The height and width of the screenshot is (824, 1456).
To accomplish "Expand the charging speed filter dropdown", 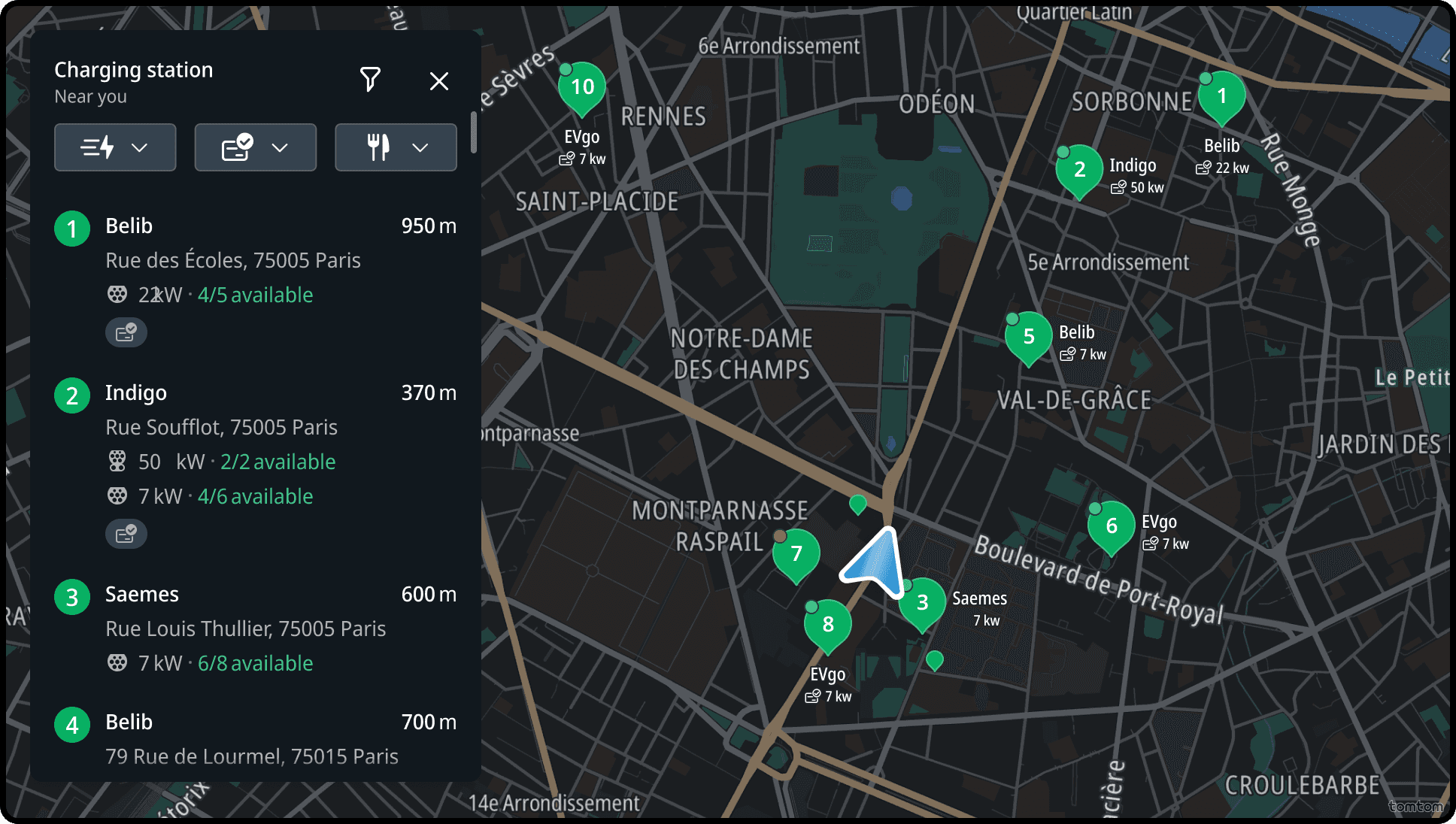I will coord(115,147).
